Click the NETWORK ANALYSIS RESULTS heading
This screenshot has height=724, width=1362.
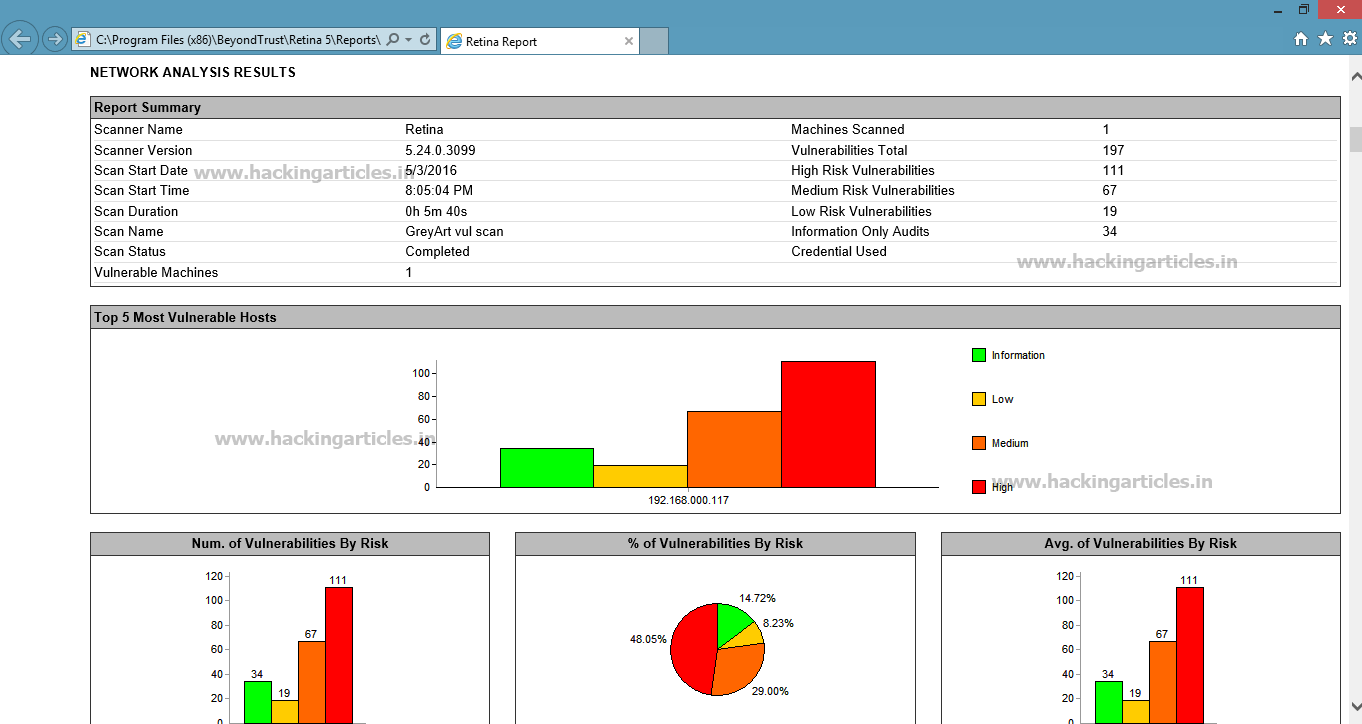click(x=193, y=72)
